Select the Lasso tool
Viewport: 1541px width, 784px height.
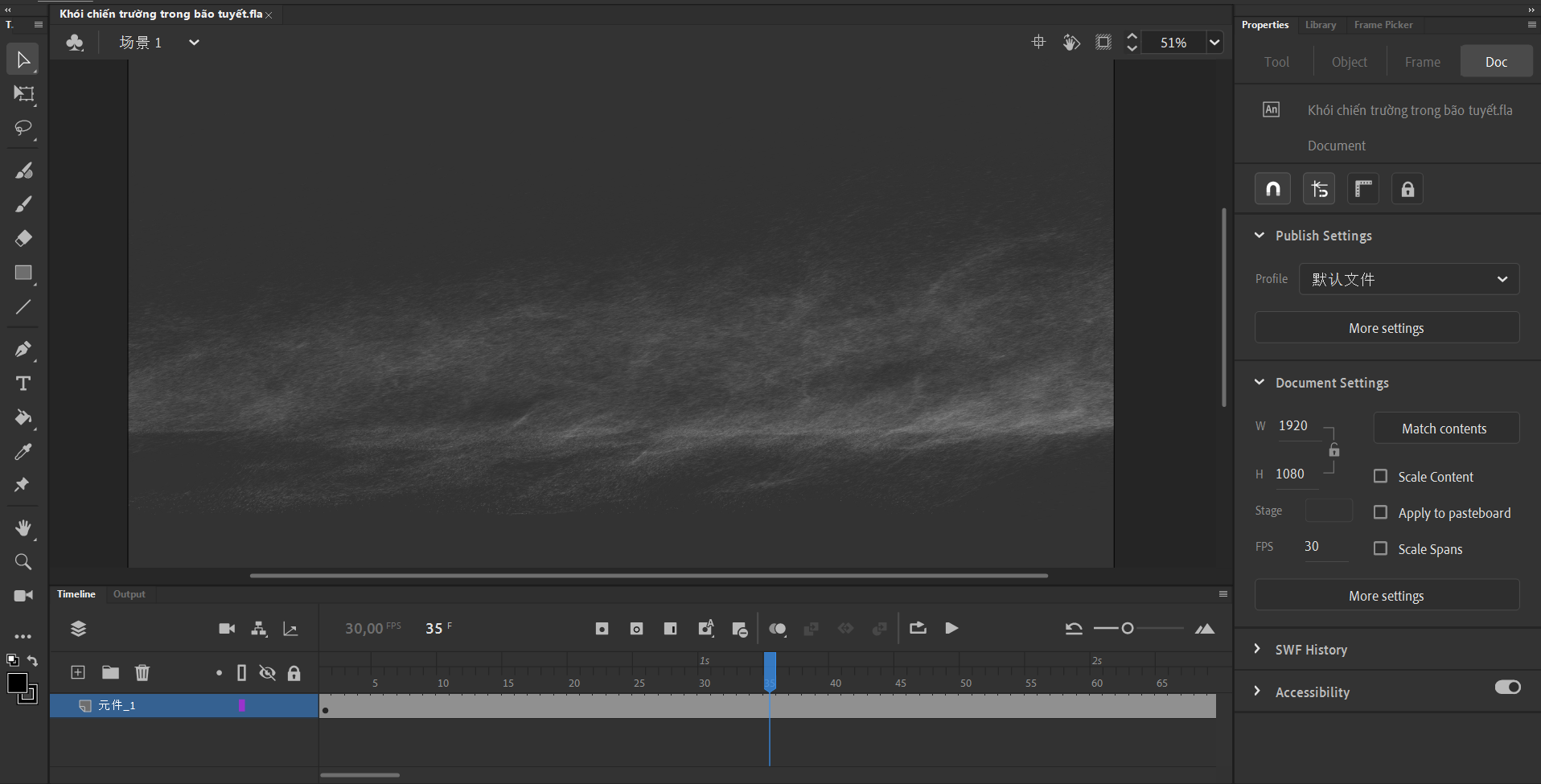coord(23,129)
